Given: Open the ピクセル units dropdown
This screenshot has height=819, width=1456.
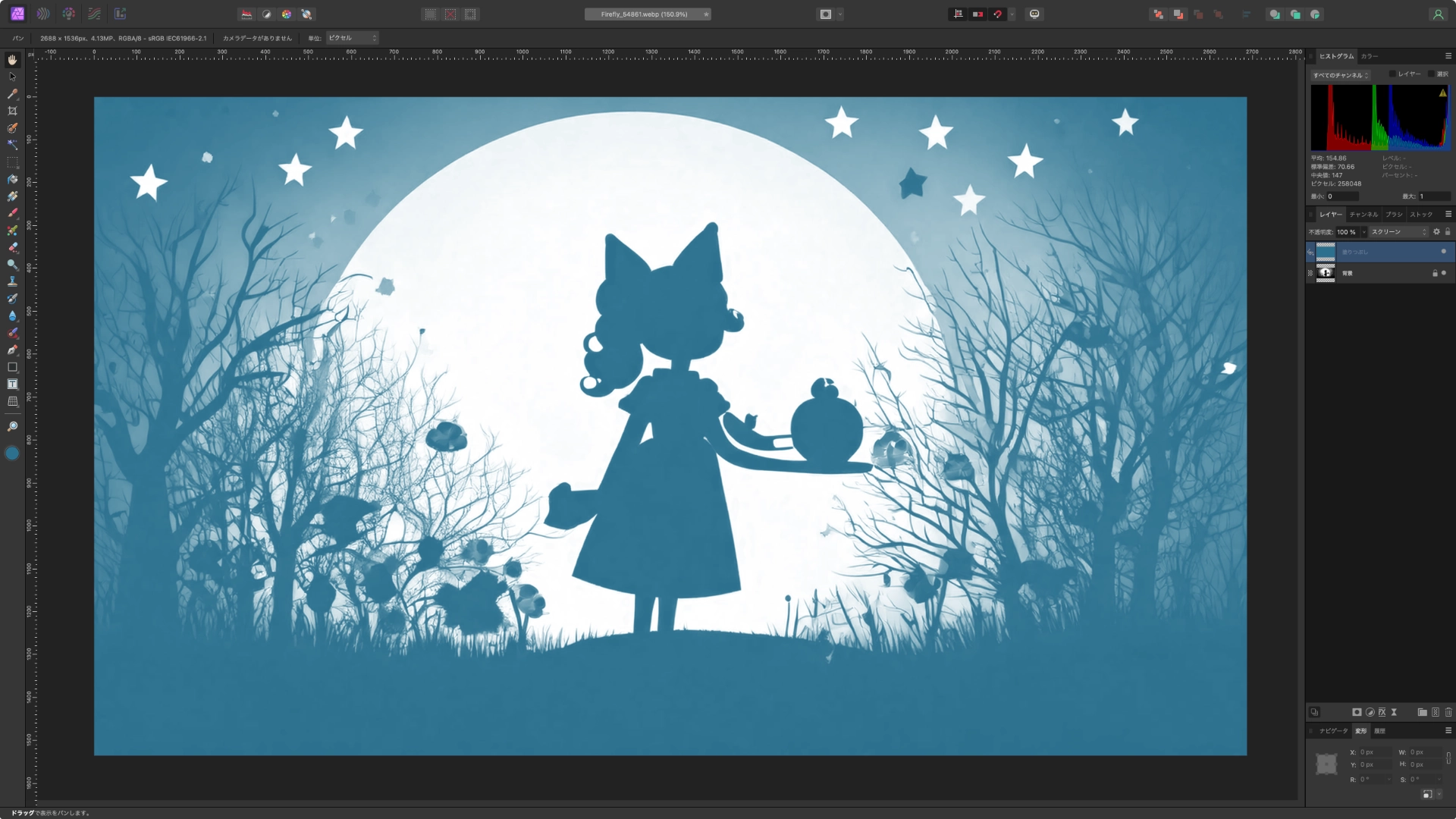Looking at the screenshot, I should coord(352,38).
